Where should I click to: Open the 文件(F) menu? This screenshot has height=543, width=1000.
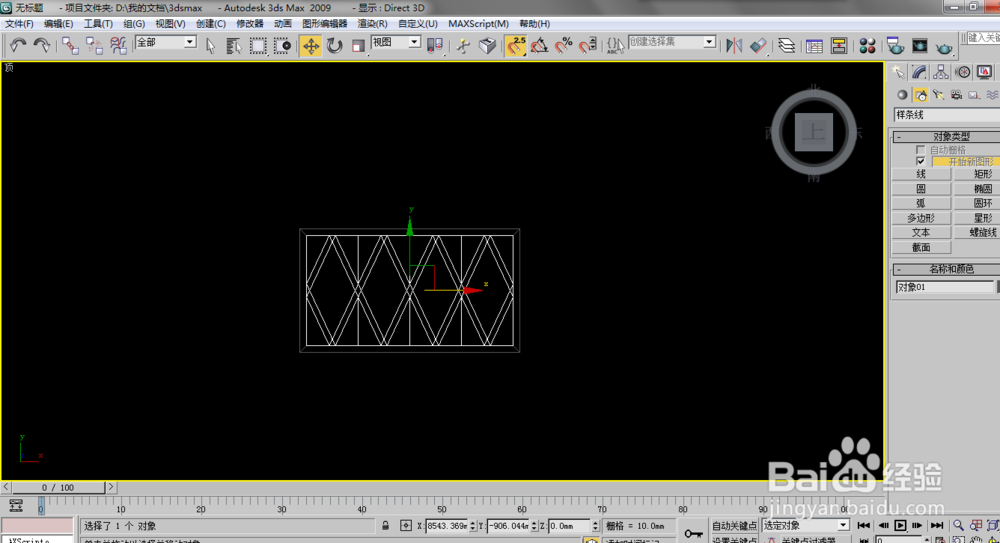point(19,24)
